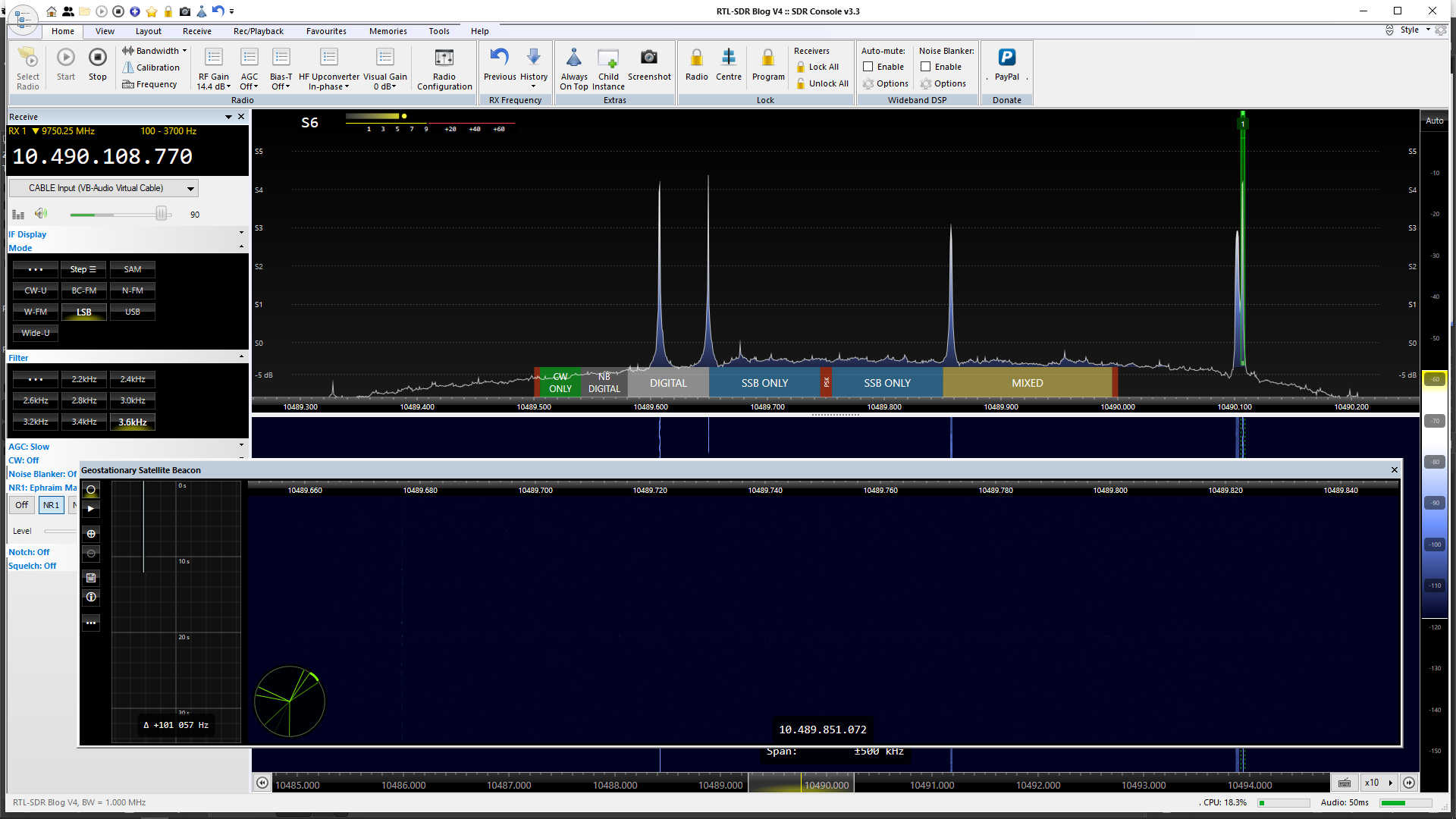Select the 3.6kHz filter

coord(132,422)
